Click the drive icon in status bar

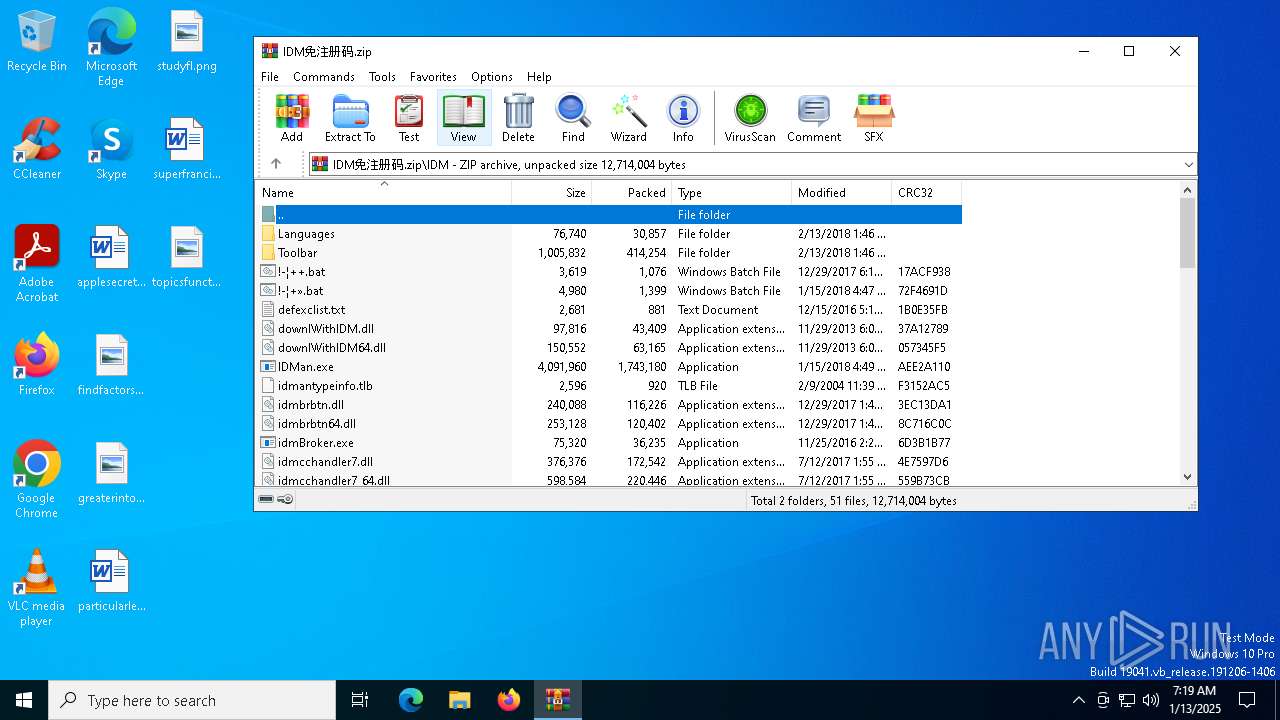[x=266, y=499]
